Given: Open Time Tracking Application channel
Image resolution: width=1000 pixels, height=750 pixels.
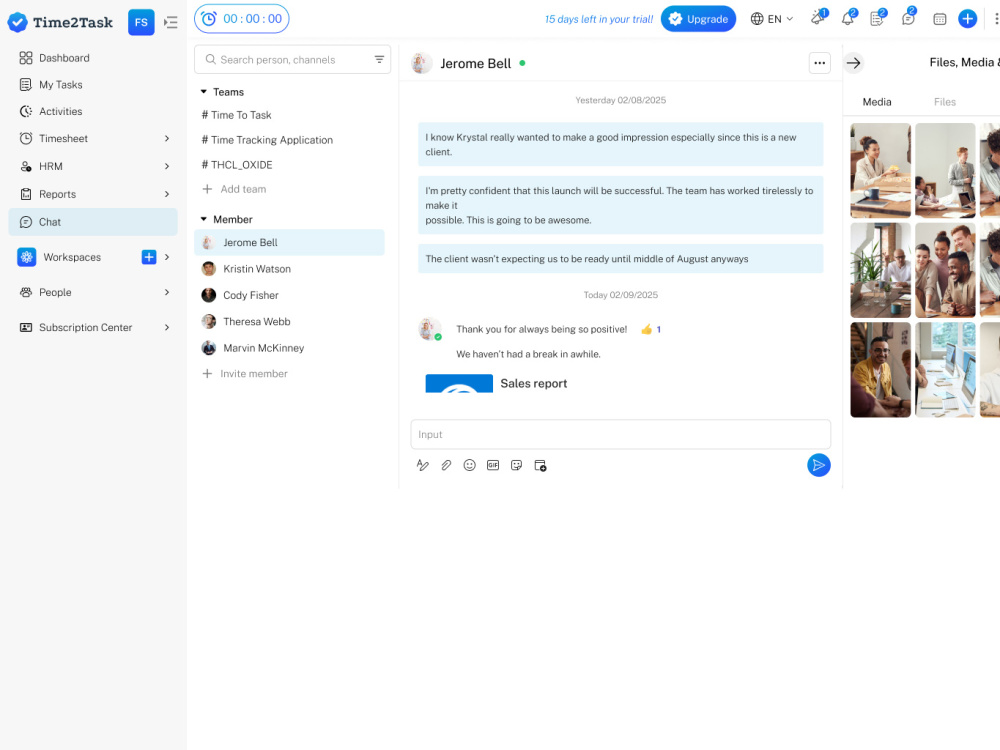Looking at the screenshot, I should 267,140.
